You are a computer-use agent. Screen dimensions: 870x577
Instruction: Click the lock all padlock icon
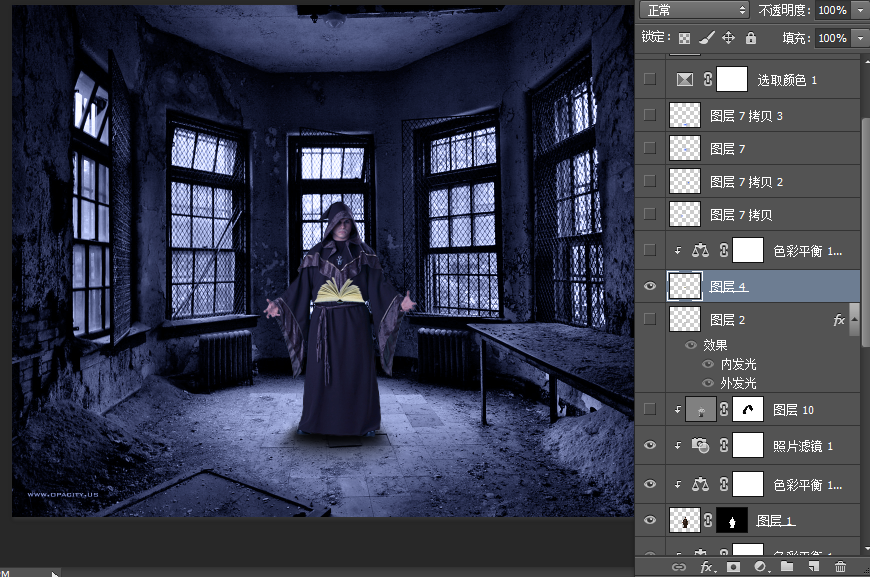pos(751,38)
